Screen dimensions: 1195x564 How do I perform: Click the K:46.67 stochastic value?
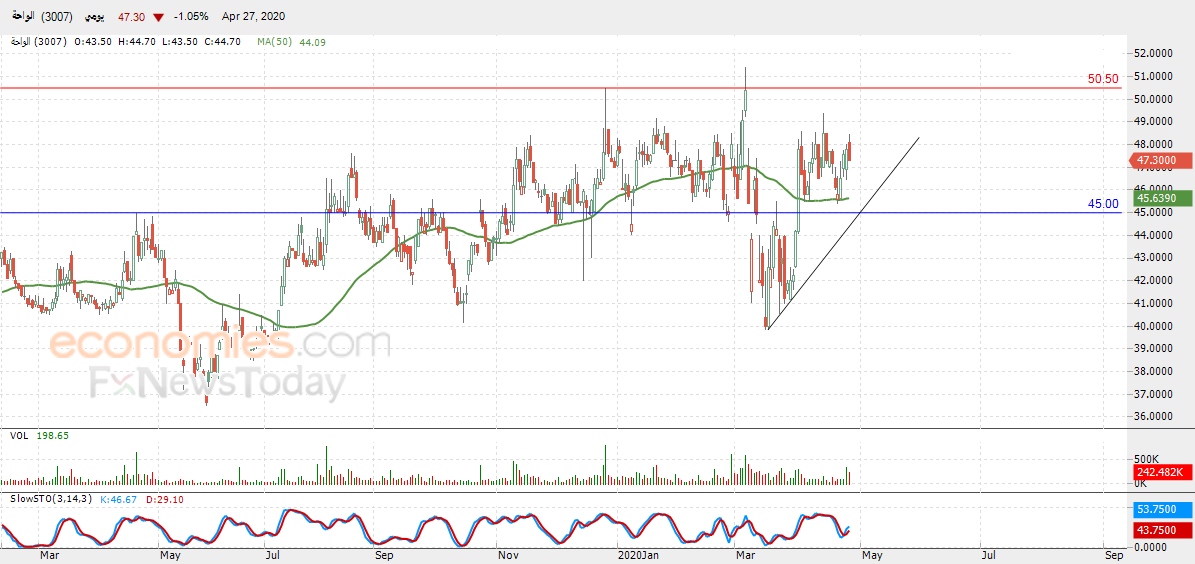[117, 499]
